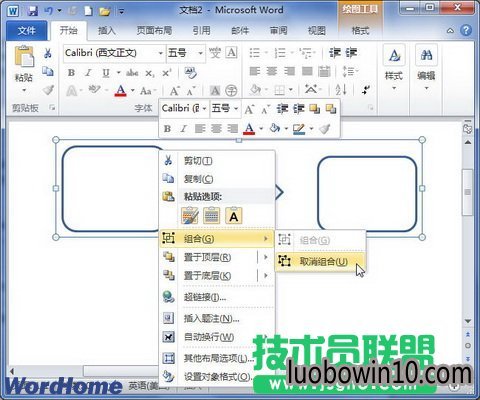Switch to the 格式 Format tab

coord(361,31)
